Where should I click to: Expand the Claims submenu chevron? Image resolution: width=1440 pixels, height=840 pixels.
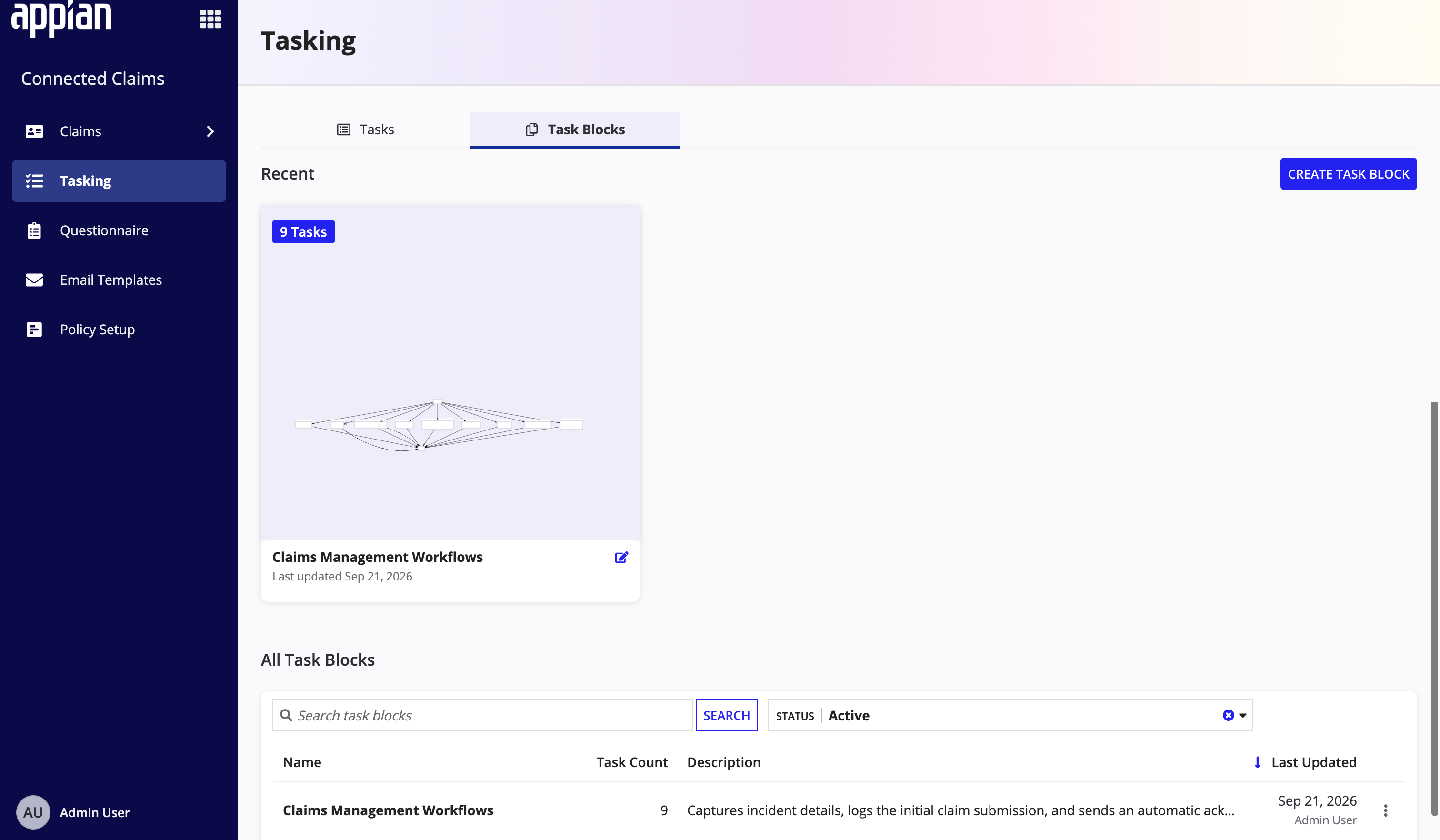coord(210,131)
